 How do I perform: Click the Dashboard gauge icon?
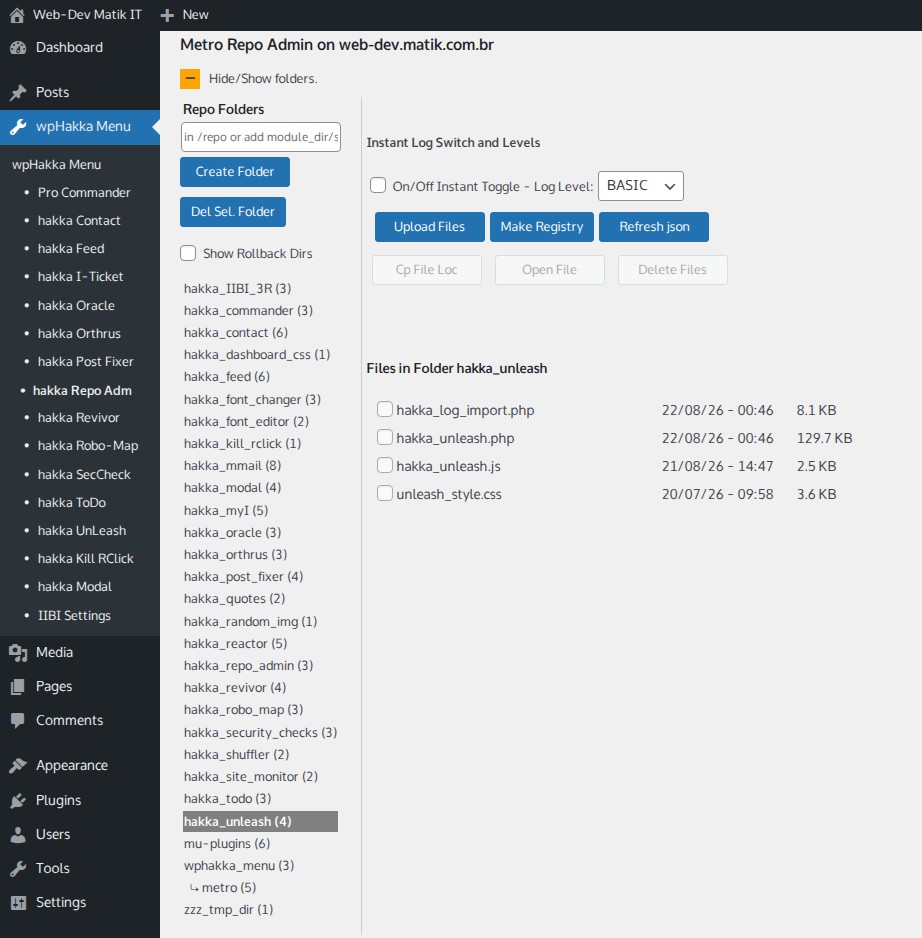(18, 48)
